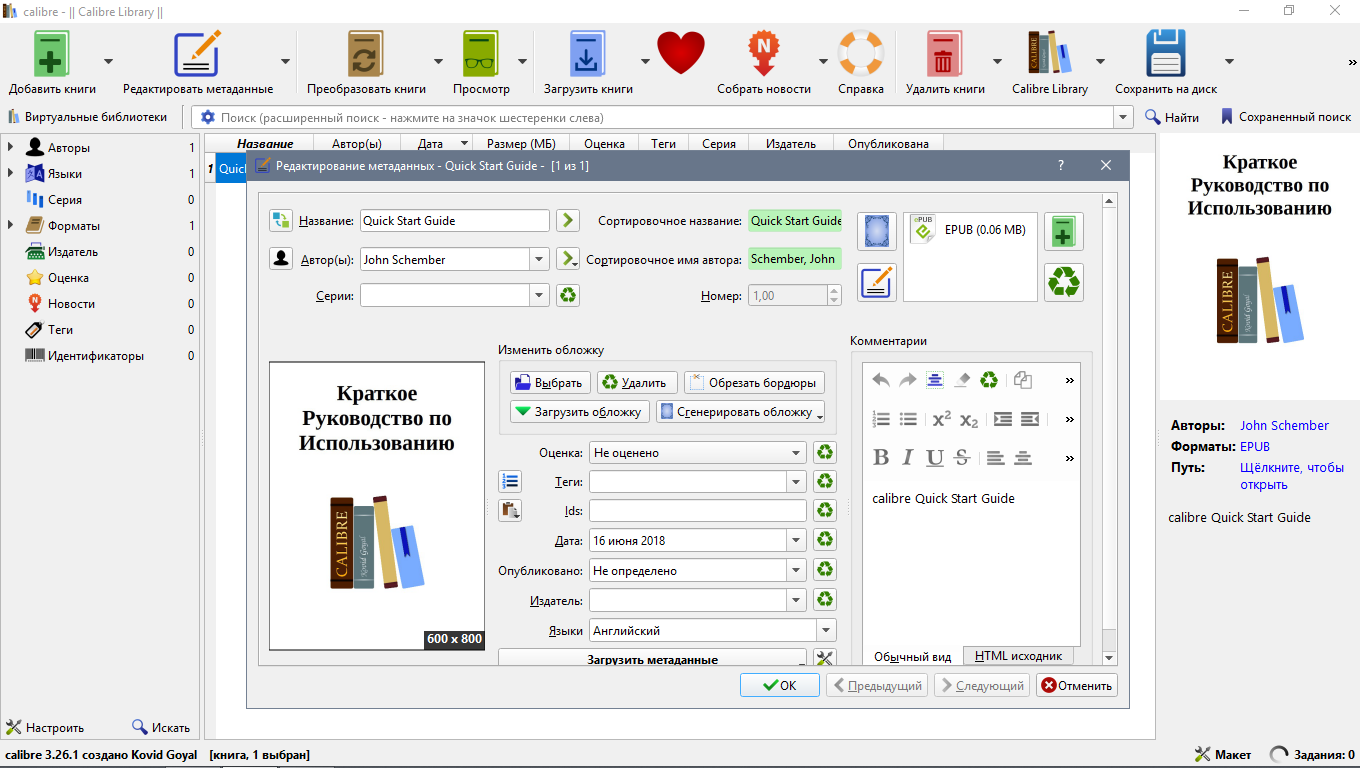Click the set cover from format icon
The height and width of the screenshot is (768, 1360).
click(x=876, y=231)
